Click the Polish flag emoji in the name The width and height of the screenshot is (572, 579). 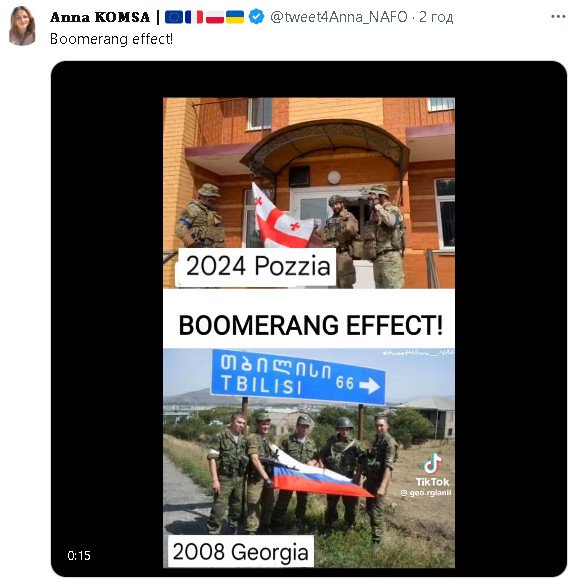click(x=215, y=17)
